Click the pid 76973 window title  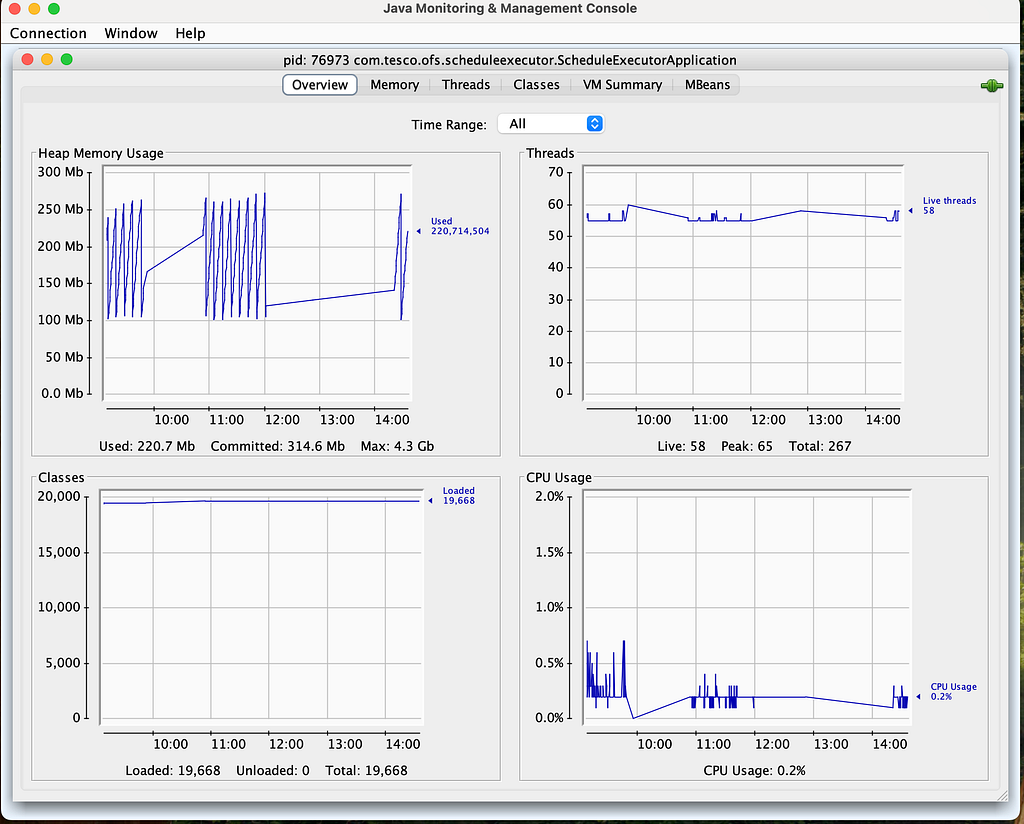coord(510,60)
